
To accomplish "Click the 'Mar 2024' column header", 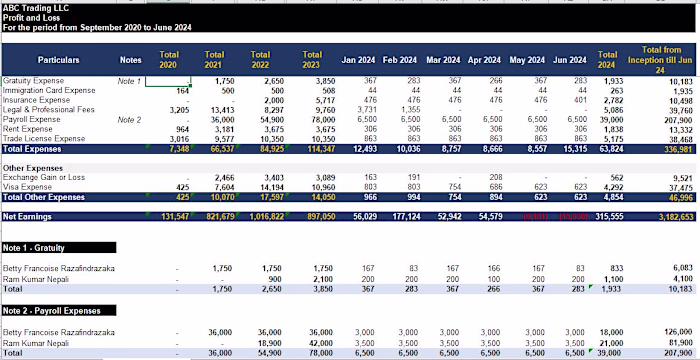I will (443, 60).
